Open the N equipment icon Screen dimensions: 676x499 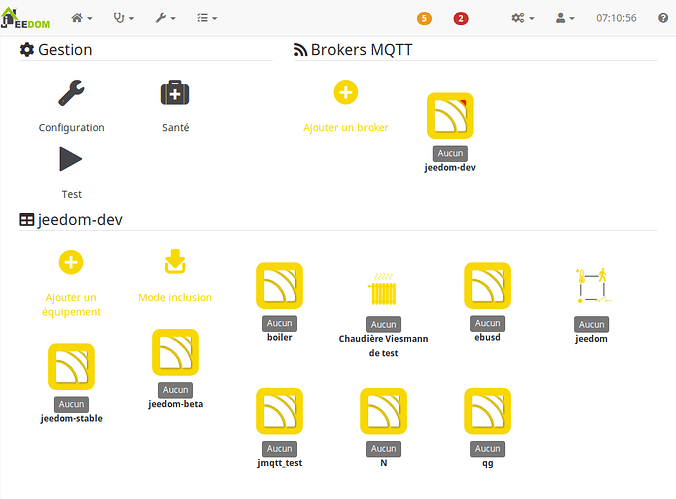tap(383, 411)
